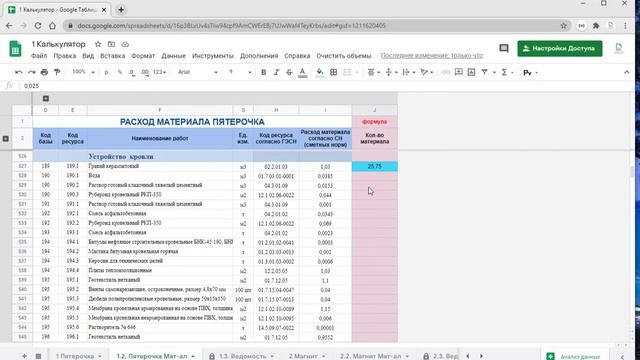This screenshot has height=360, width=640.
Task: Click the merge cells icon
Action: tap(347, 72)
